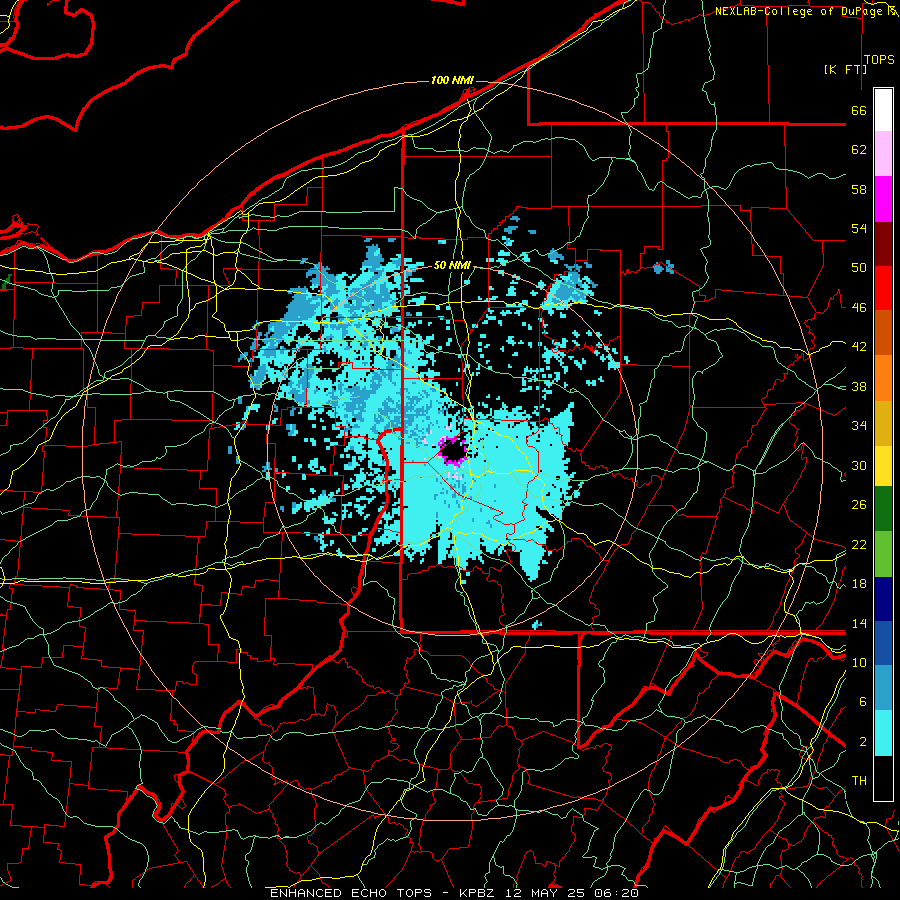Click the 'TOPS' legend heading
The width and height of the screenshot is (900, 900).
coord(879,60)
